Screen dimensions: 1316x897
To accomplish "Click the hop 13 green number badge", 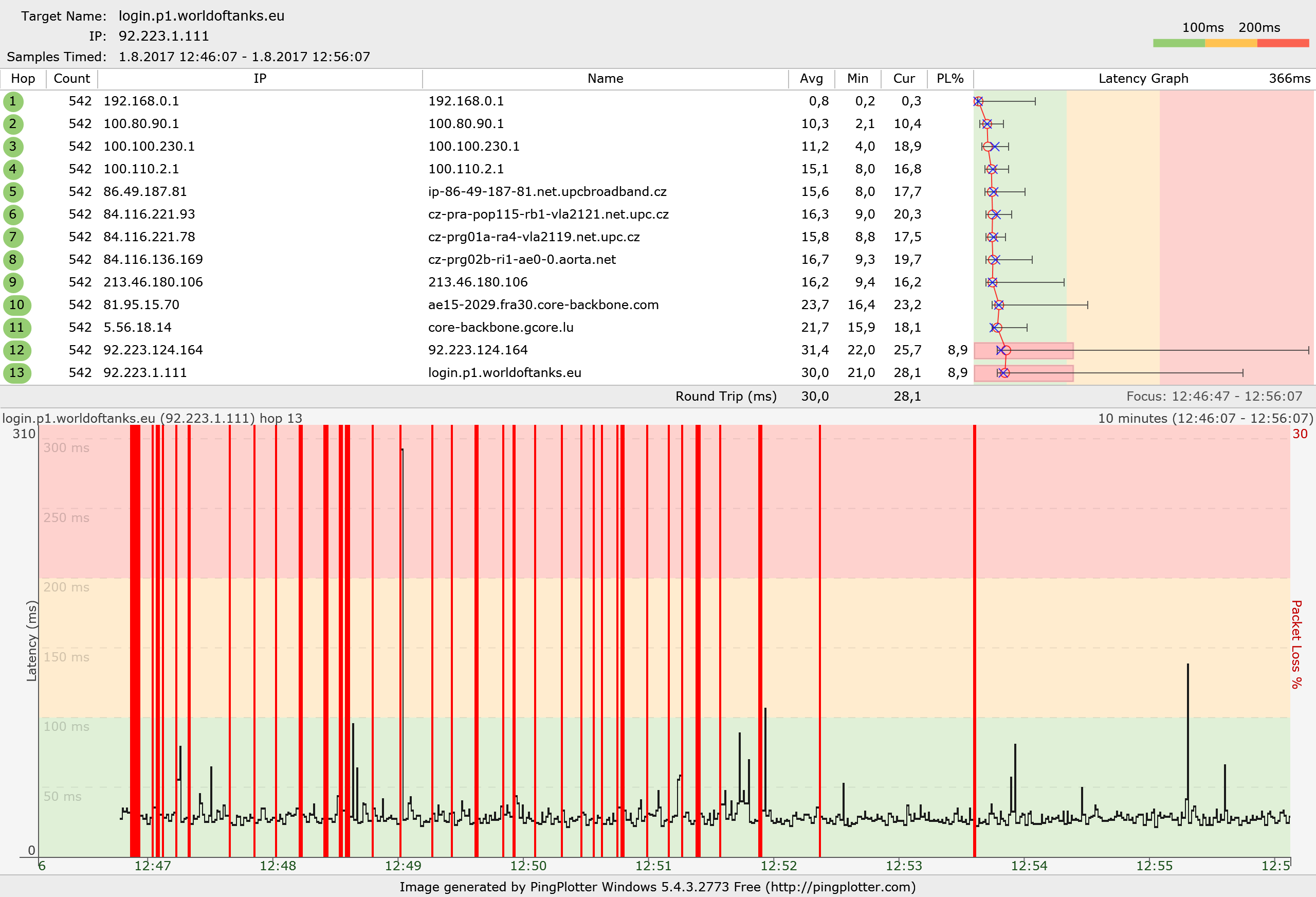I will point(16,373).
